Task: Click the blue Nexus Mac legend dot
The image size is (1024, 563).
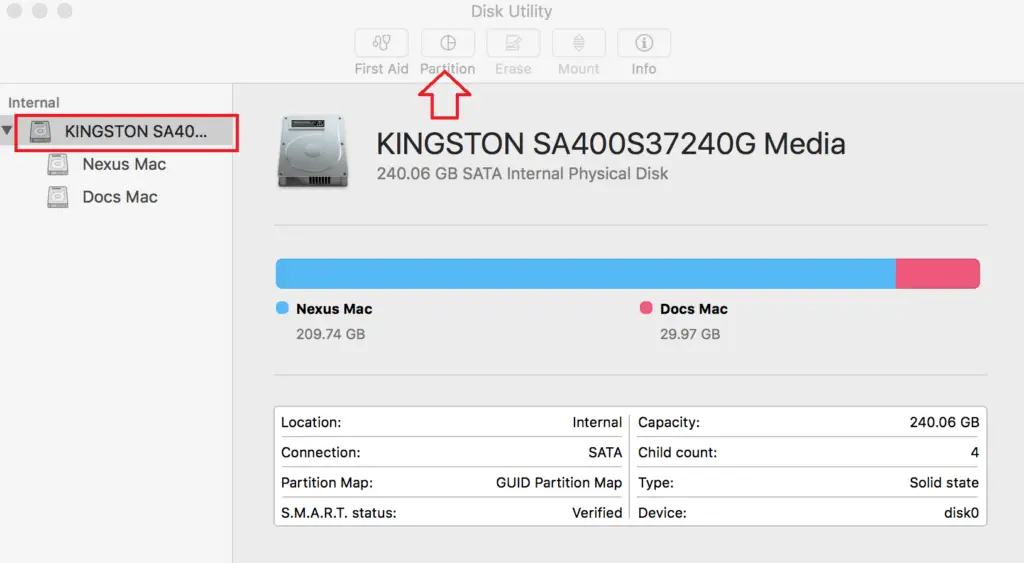Action: click(282, 308)
